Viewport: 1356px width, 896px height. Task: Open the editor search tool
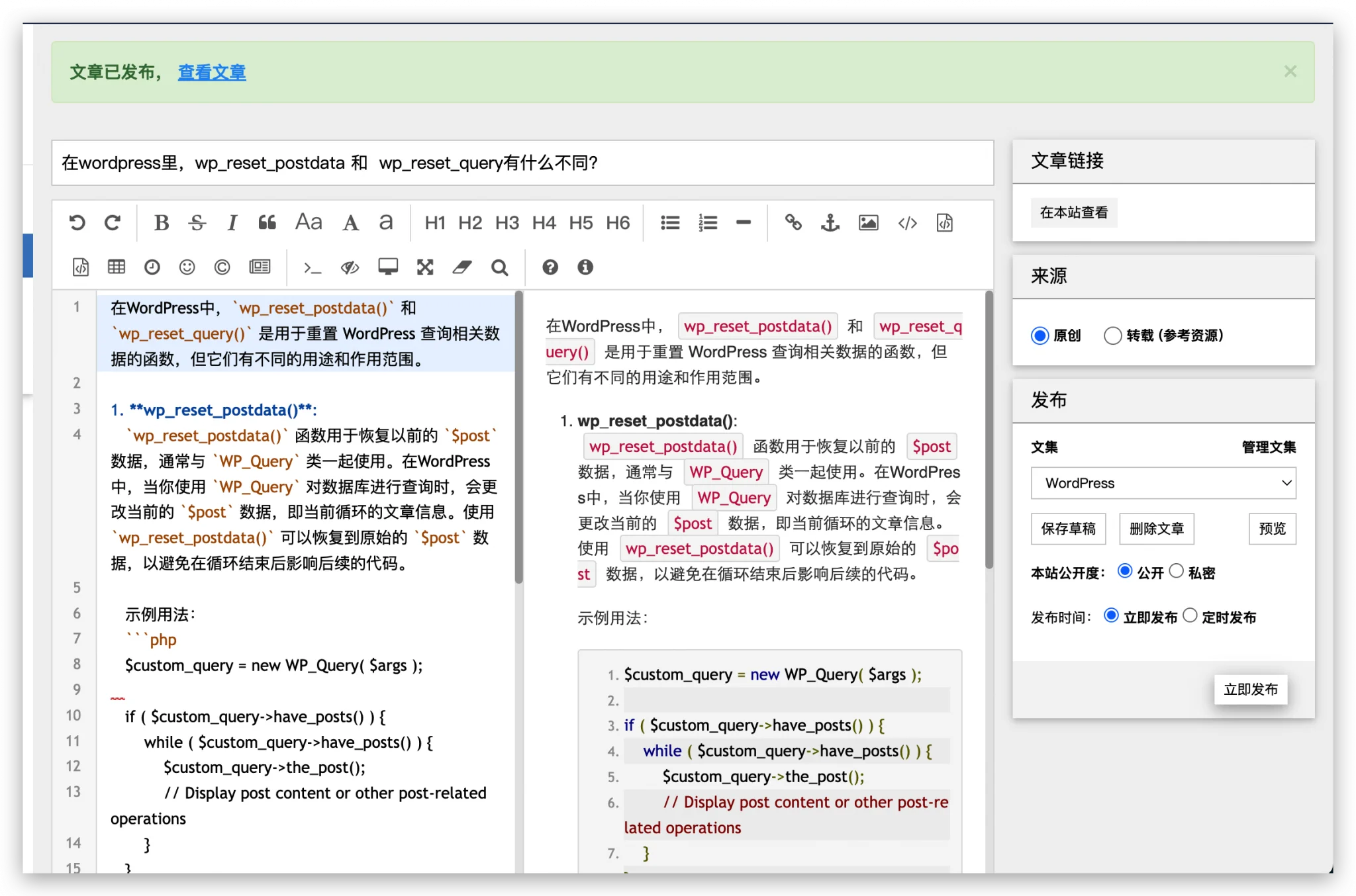[x=499, y=267]
